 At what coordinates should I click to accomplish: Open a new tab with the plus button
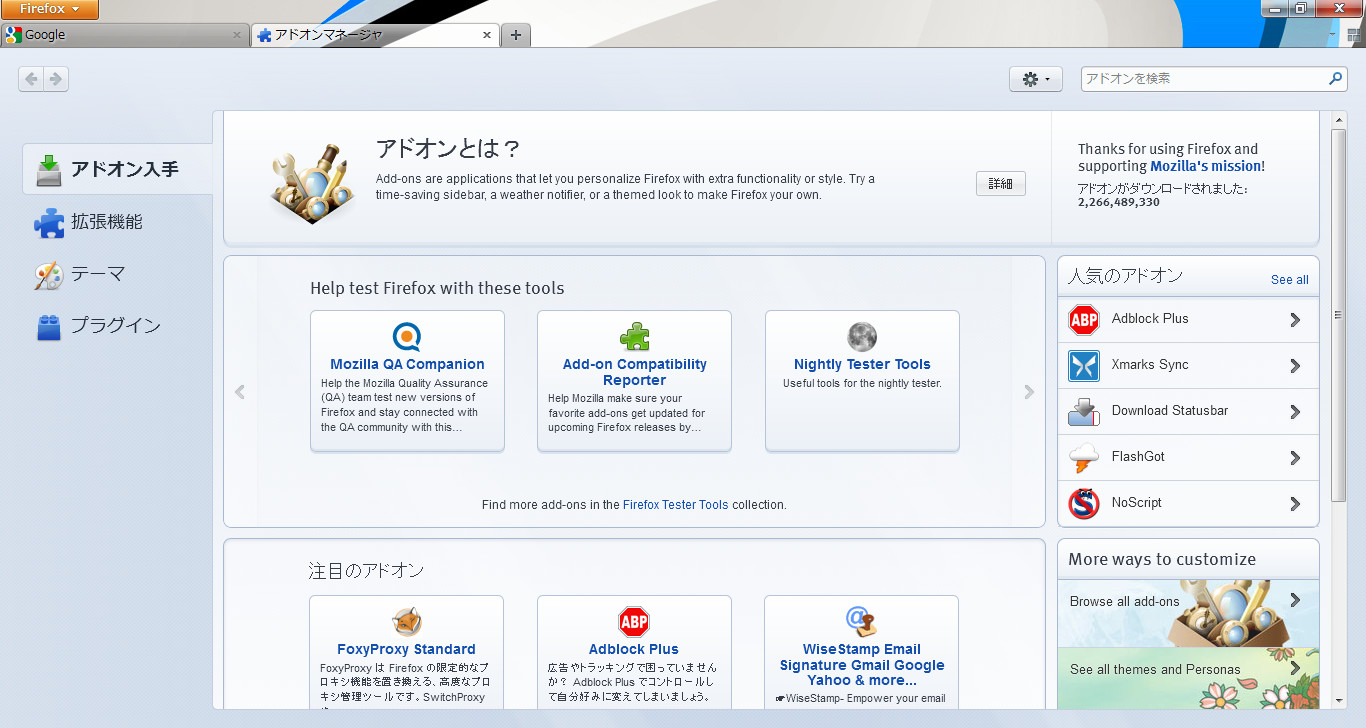click(x=516, y=35)
